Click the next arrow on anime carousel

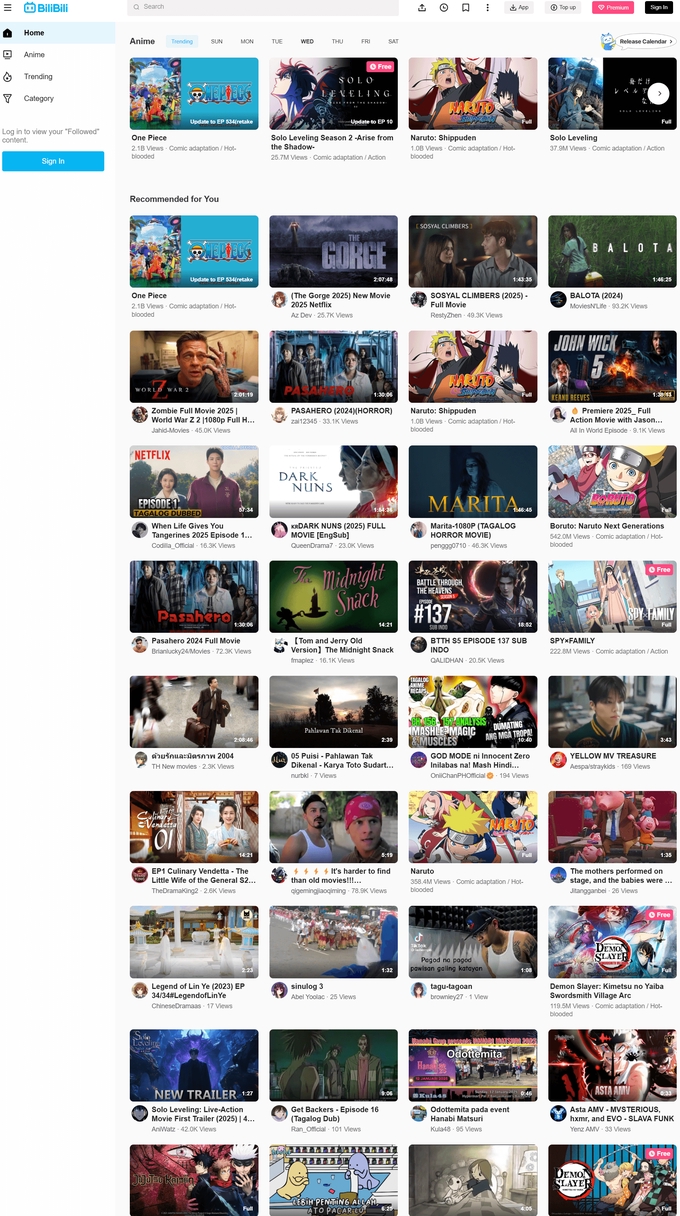658,93
